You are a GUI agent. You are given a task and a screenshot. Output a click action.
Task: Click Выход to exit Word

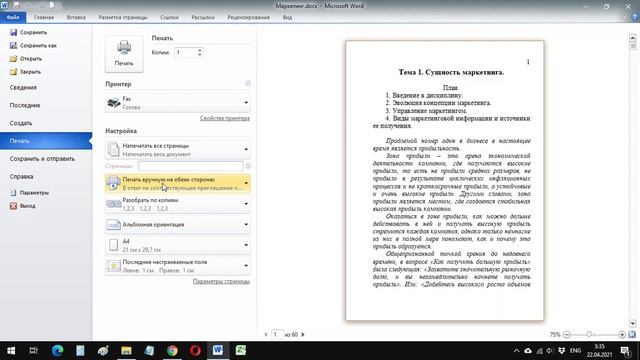[23, 206]
